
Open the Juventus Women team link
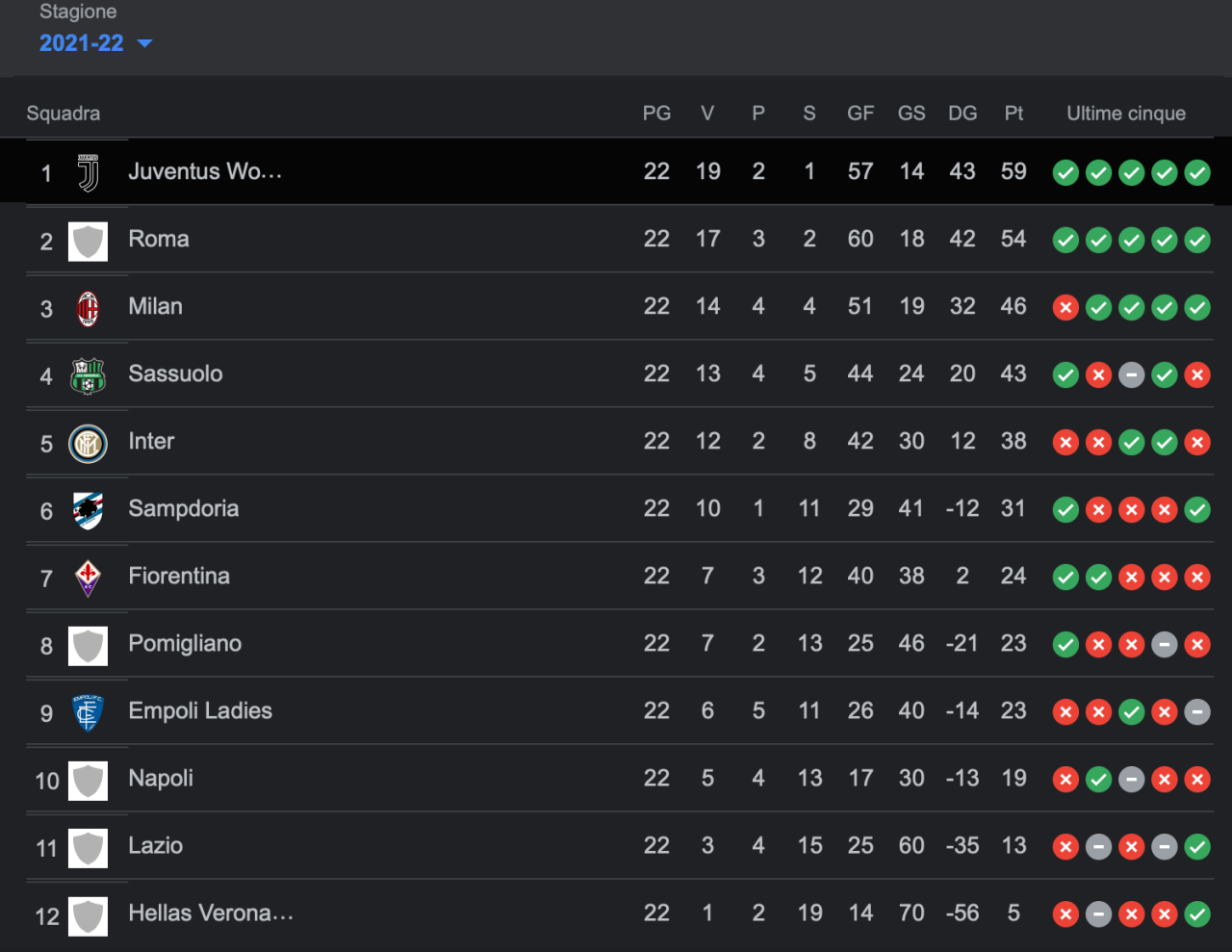205,171
